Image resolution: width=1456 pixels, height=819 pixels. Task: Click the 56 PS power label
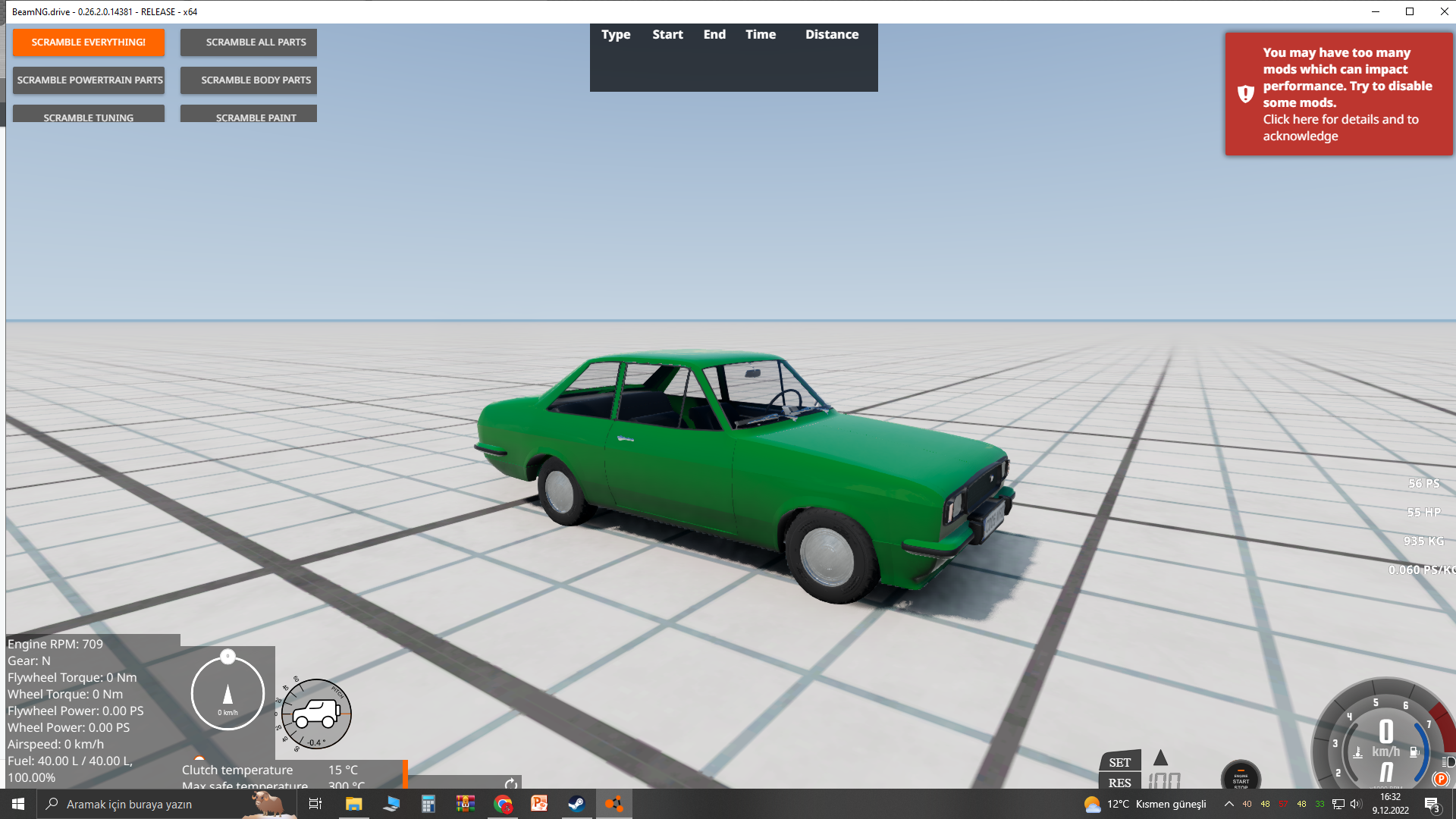coord(1423,484)
